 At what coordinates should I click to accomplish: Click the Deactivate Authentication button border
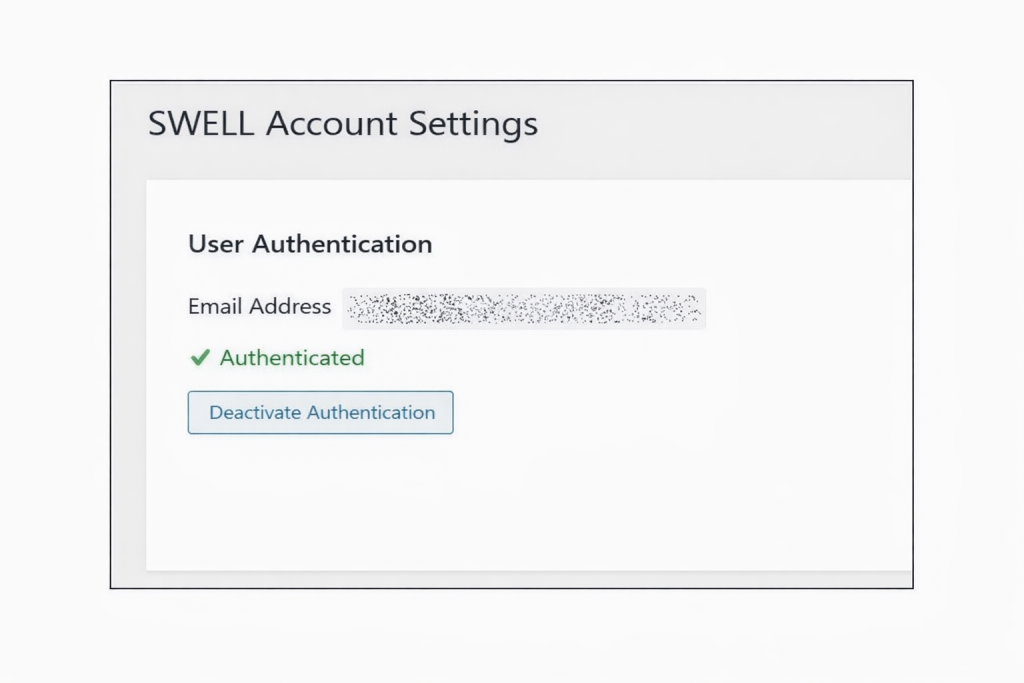(320, 393)
